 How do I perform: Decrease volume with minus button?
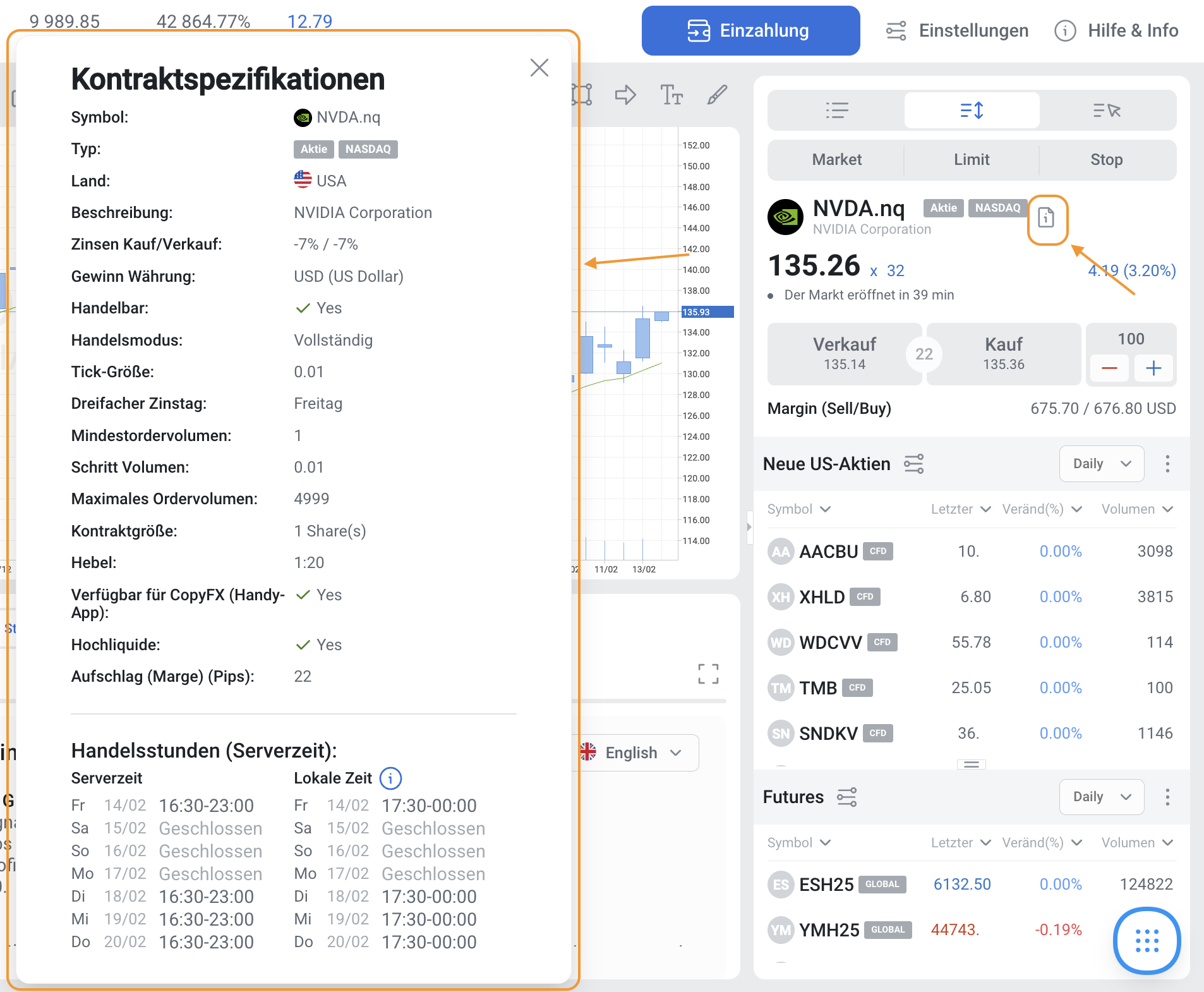pyautogui.click(x=1109, y=368)
